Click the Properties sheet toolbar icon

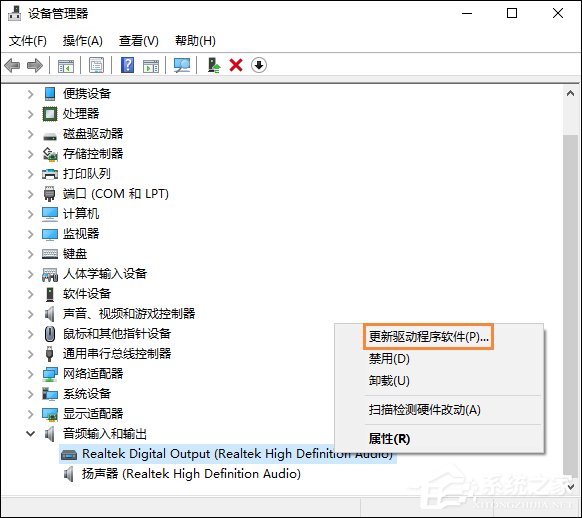coord(97,66)
